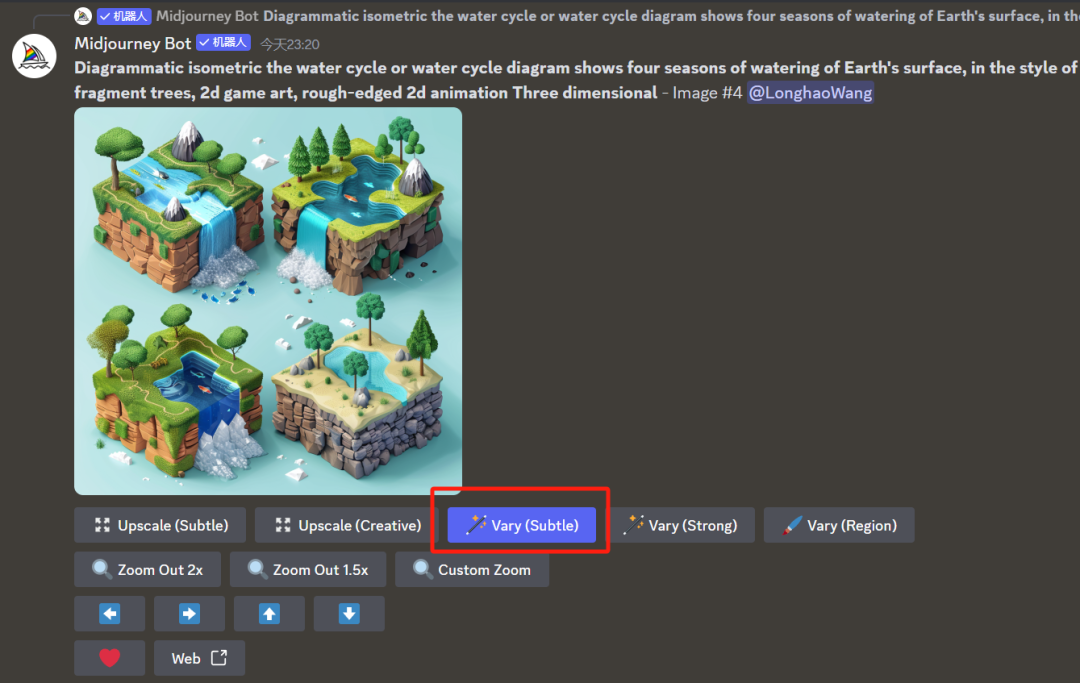This screenshot has height=683, width=1080.
Task: Click the Upscale (Subtle) button
Action: [160, 525]
